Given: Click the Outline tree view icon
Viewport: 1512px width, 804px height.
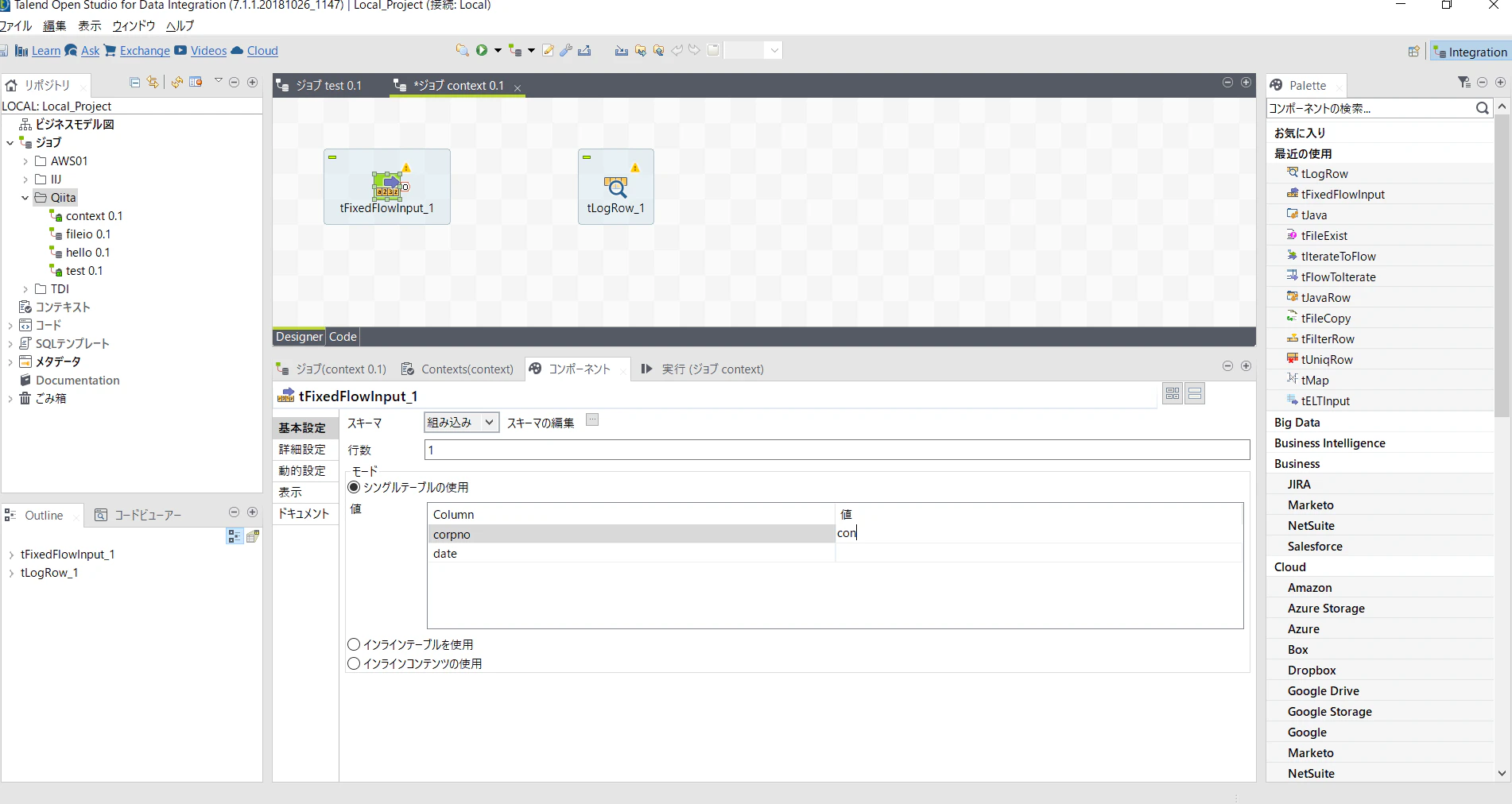Looking at the screenshot, I should (235, 536).
